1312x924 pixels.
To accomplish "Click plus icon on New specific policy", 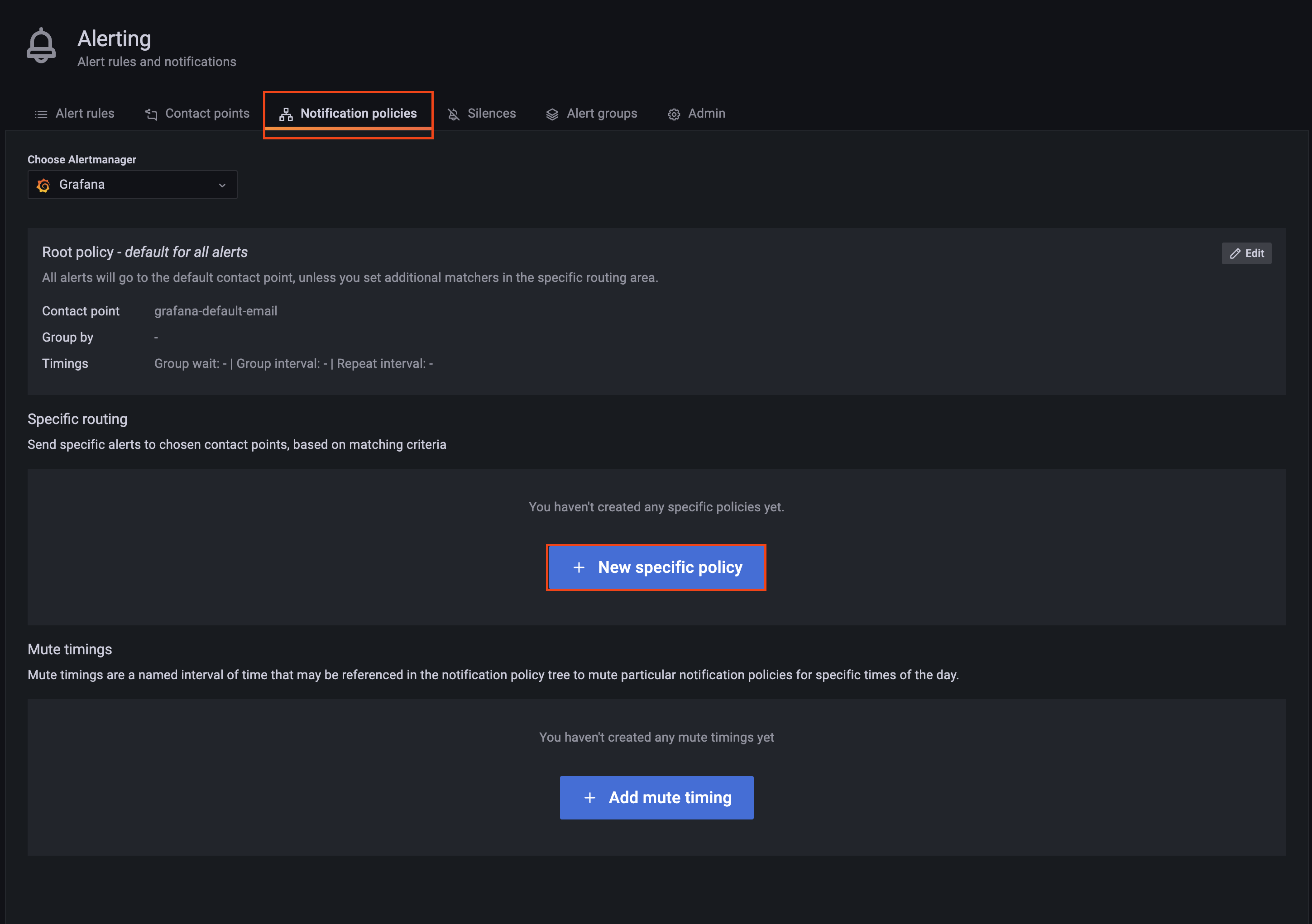I will (x=579, y=567).
